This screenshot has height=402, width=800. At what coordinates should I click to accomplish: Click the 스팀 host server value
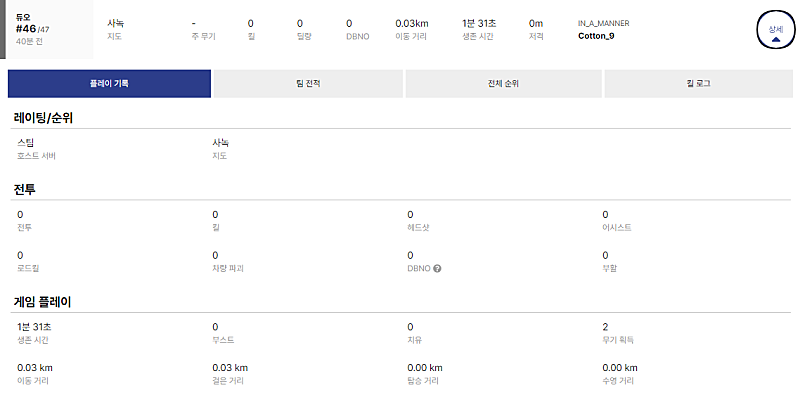(26, 143)
